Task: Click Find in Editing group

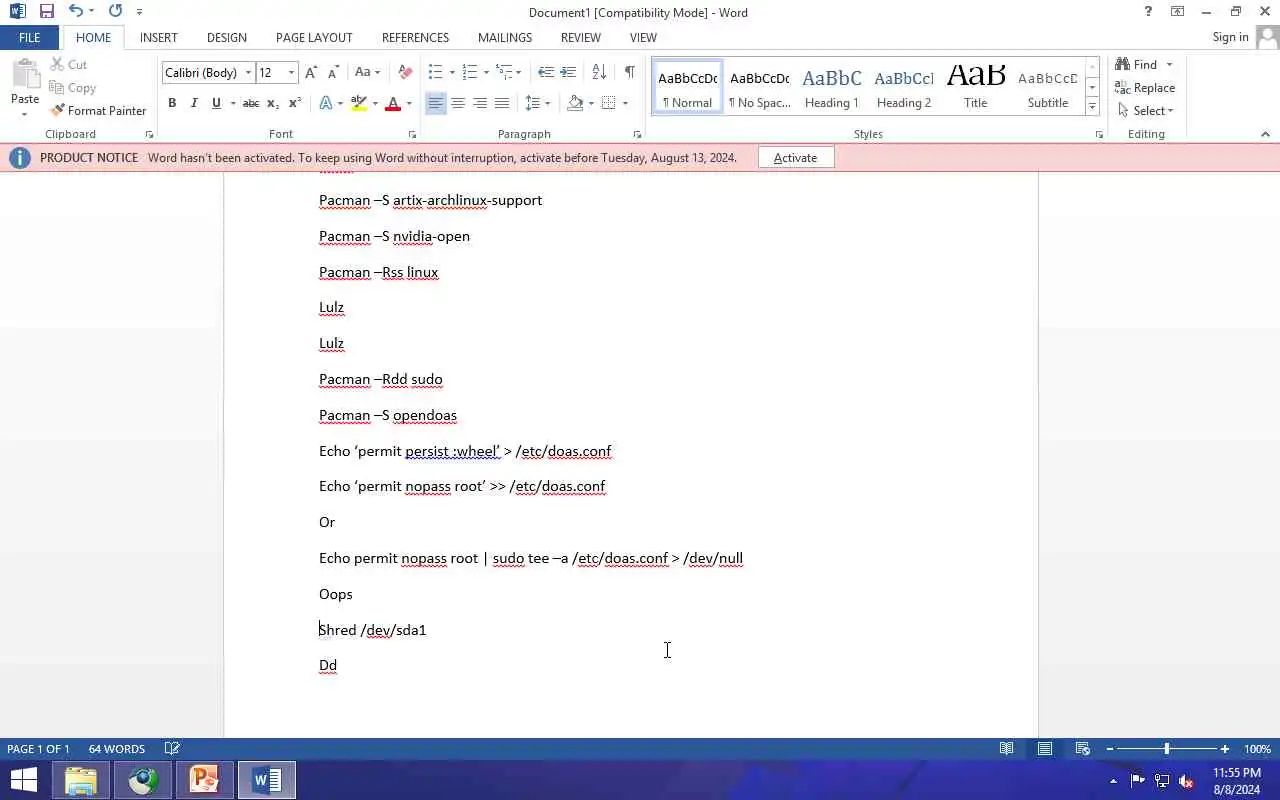Action: (x=1136, y=64)
